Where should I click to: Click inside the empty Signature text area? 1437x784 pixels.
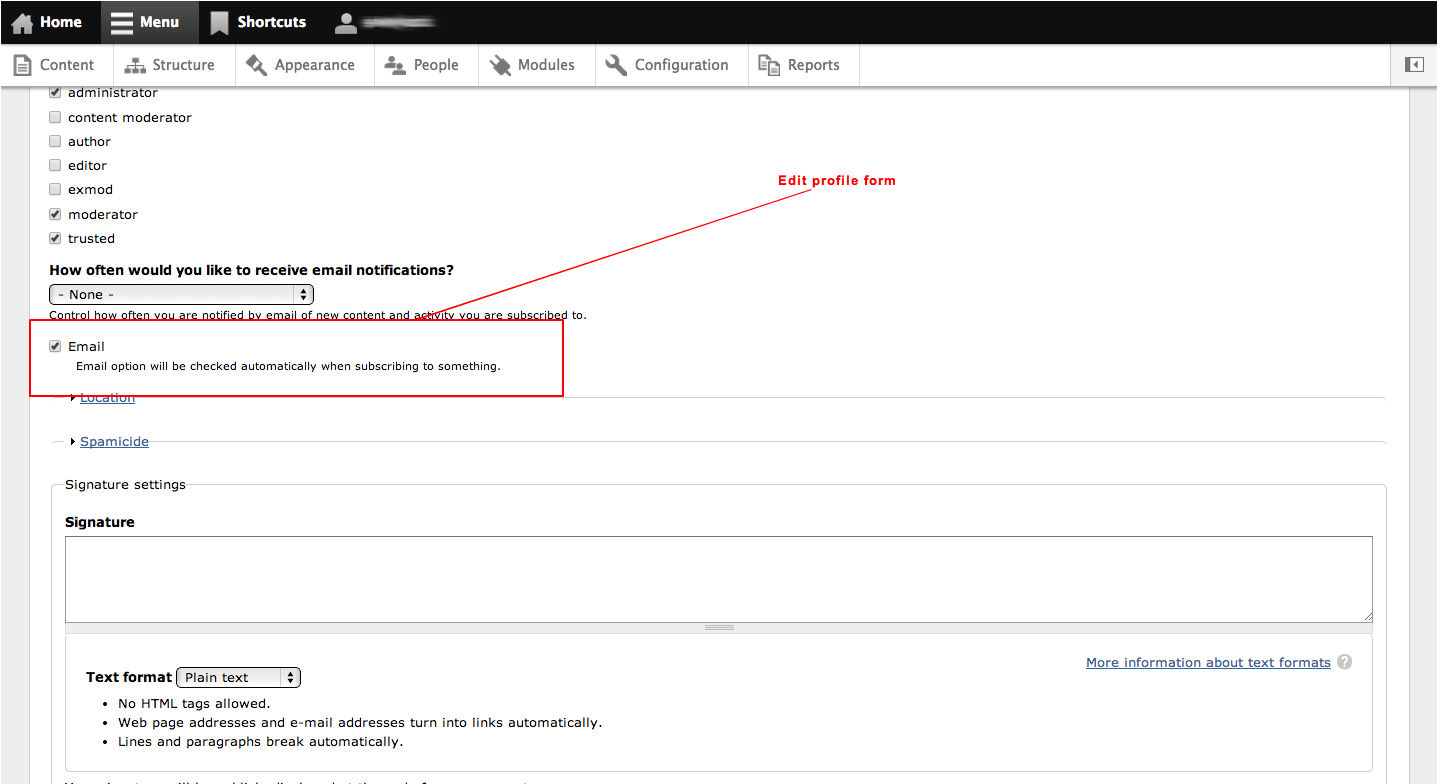(718, 578)
